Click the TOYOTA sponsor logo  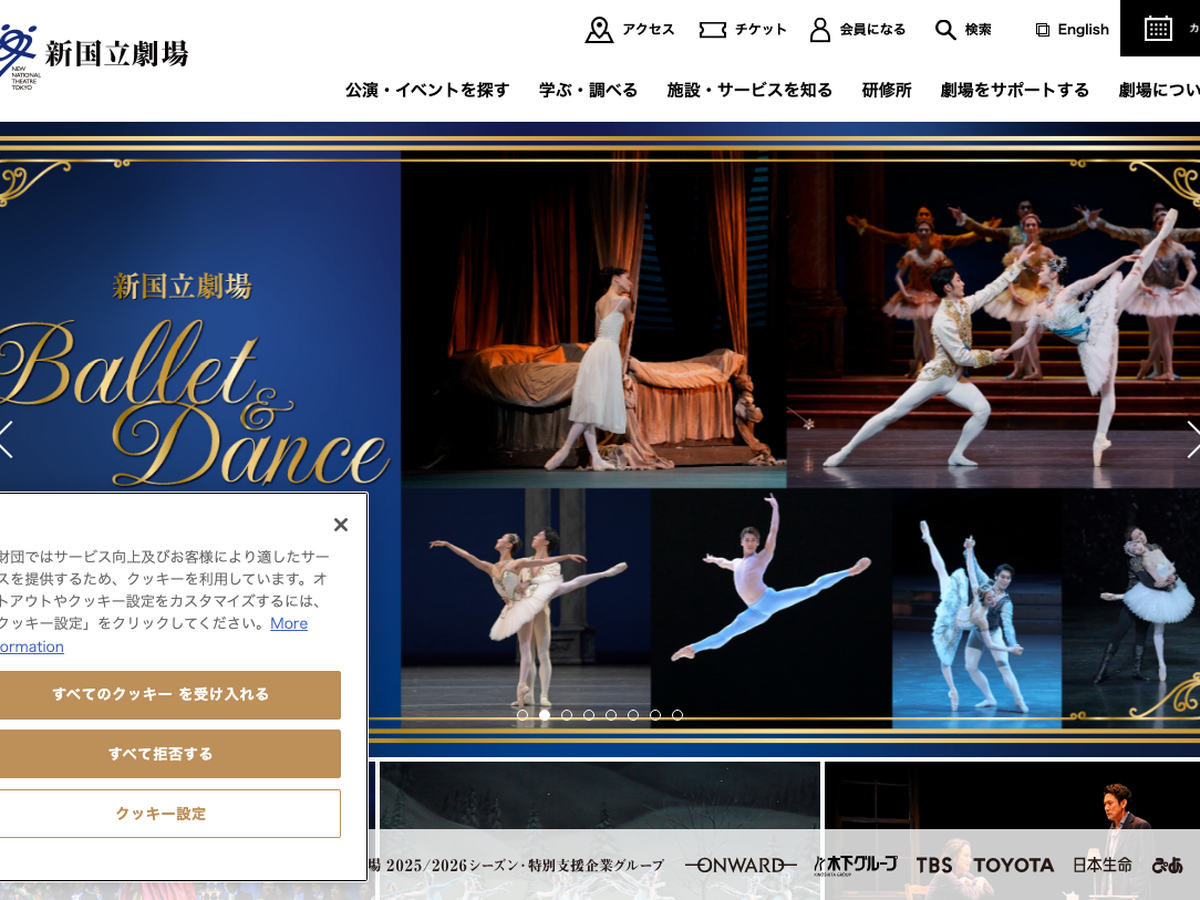tap(1013, 865)
